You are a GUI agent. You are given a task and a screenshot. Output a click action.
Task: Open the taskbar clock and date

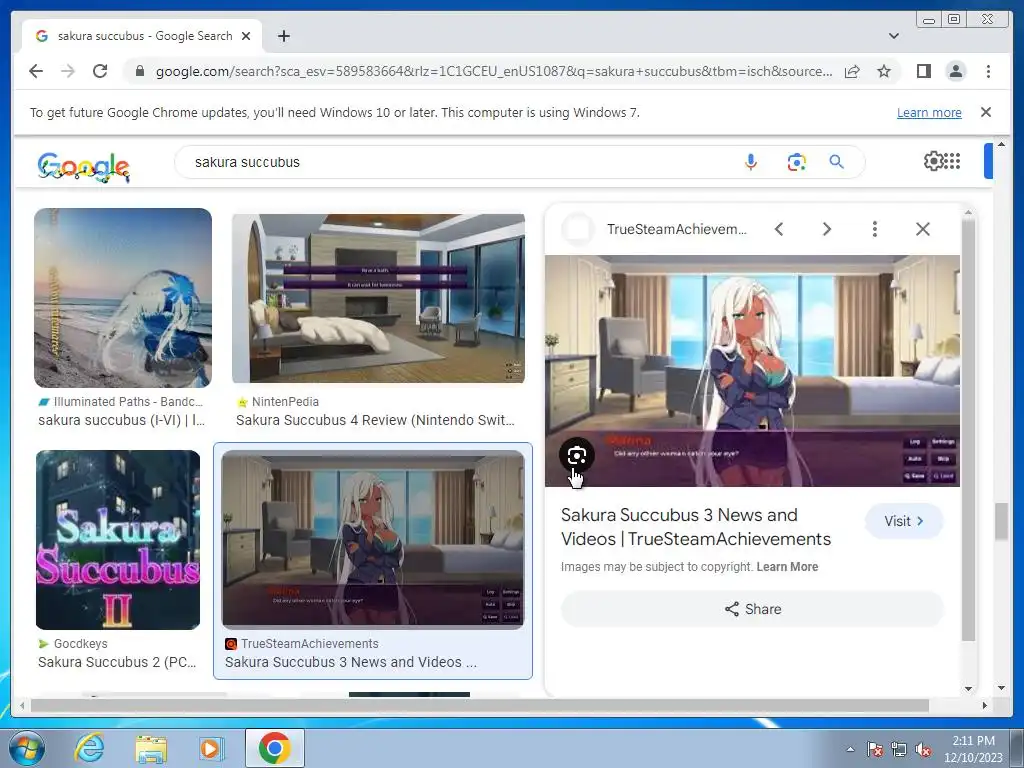tap(973, 749)
